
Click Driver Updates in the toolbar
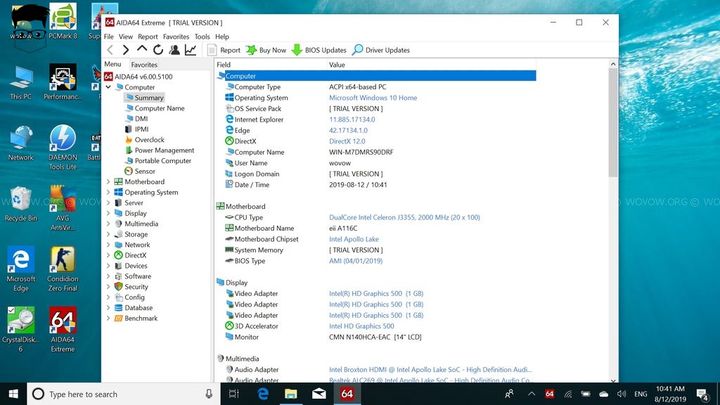point(380,49)
